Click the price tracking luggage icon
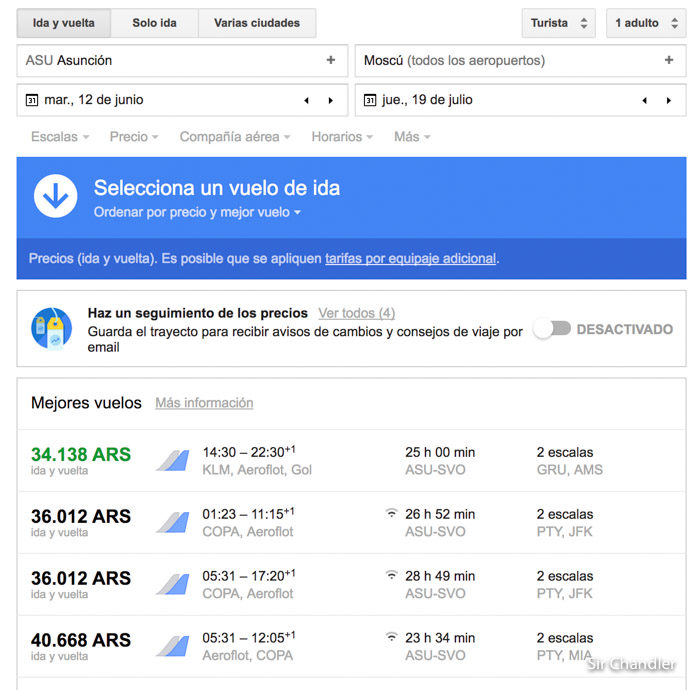Viewport: 700px width, 690px height. 51,329
